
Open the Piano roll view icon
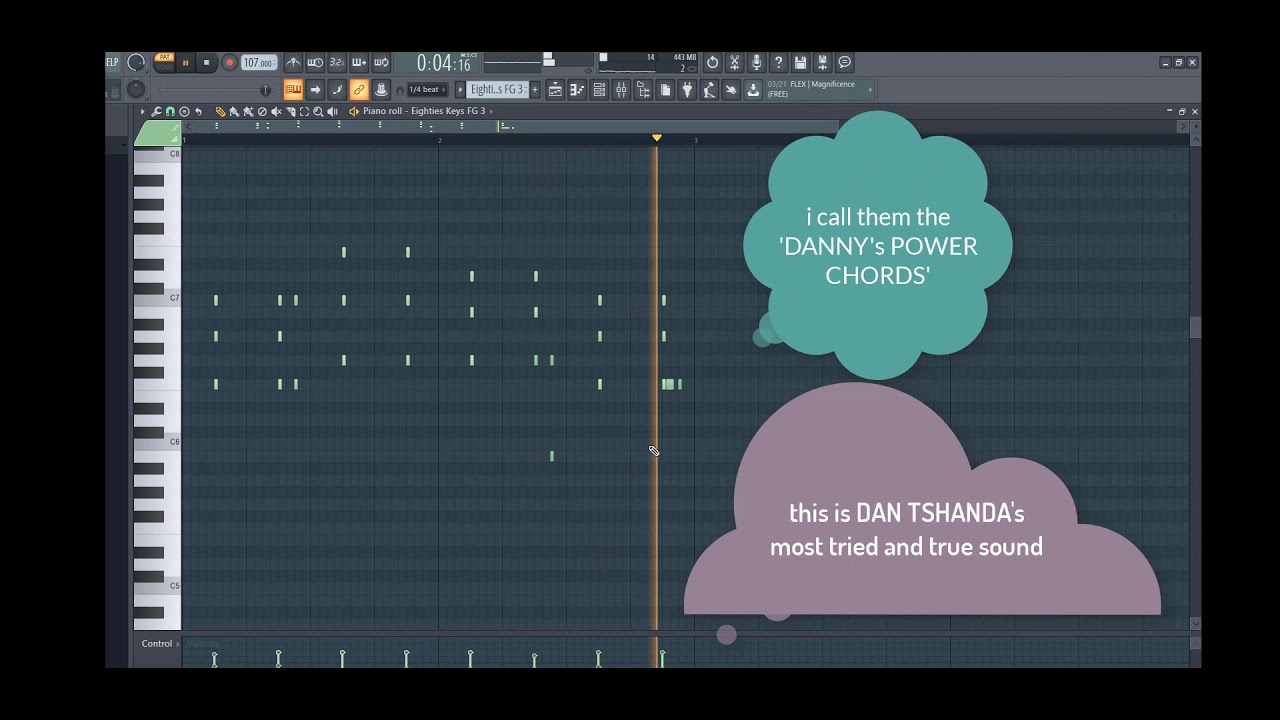coord(577,90)
